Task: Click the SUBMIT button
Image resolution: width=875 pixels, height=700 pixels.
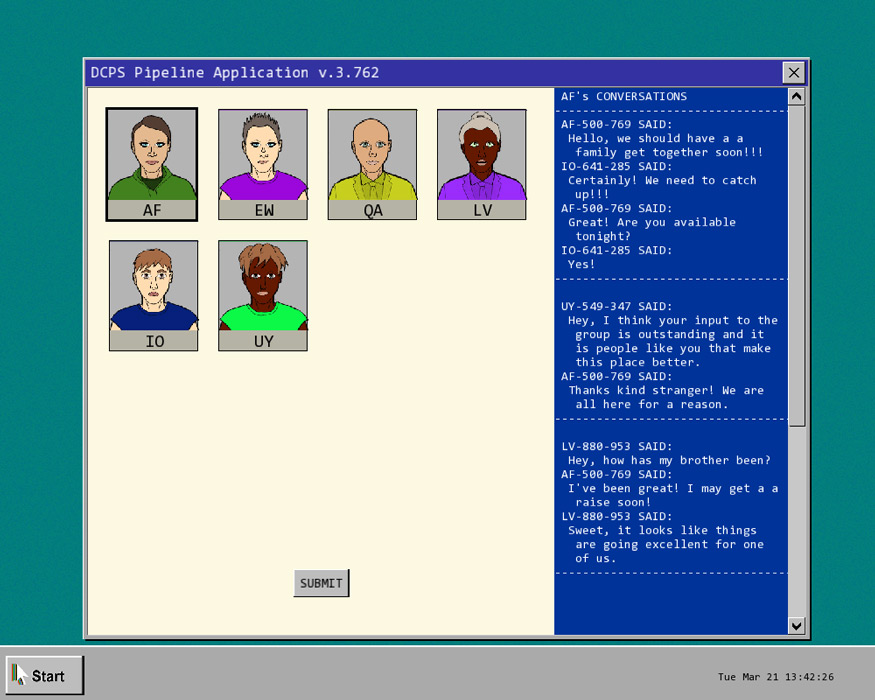Action: click(x=321, y=583)
